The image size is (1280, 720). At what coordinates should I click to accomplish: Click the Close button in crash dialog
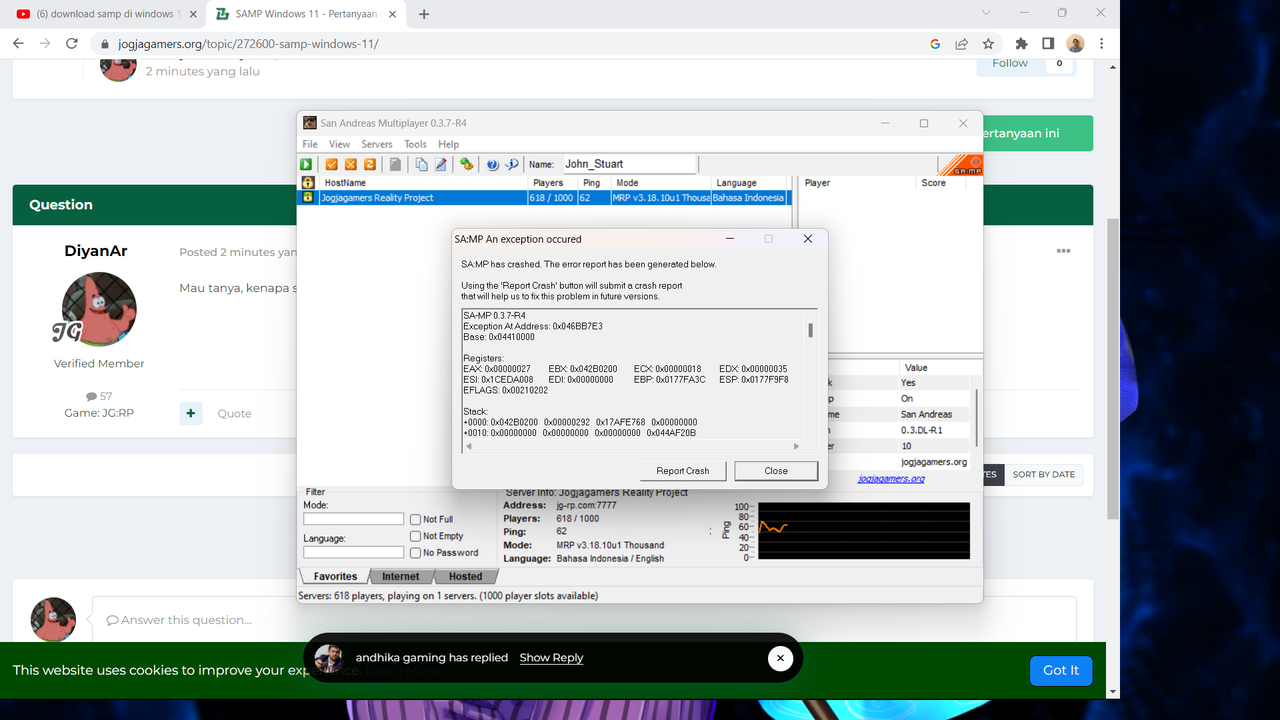pyautogui.click(x=776, y=470)
